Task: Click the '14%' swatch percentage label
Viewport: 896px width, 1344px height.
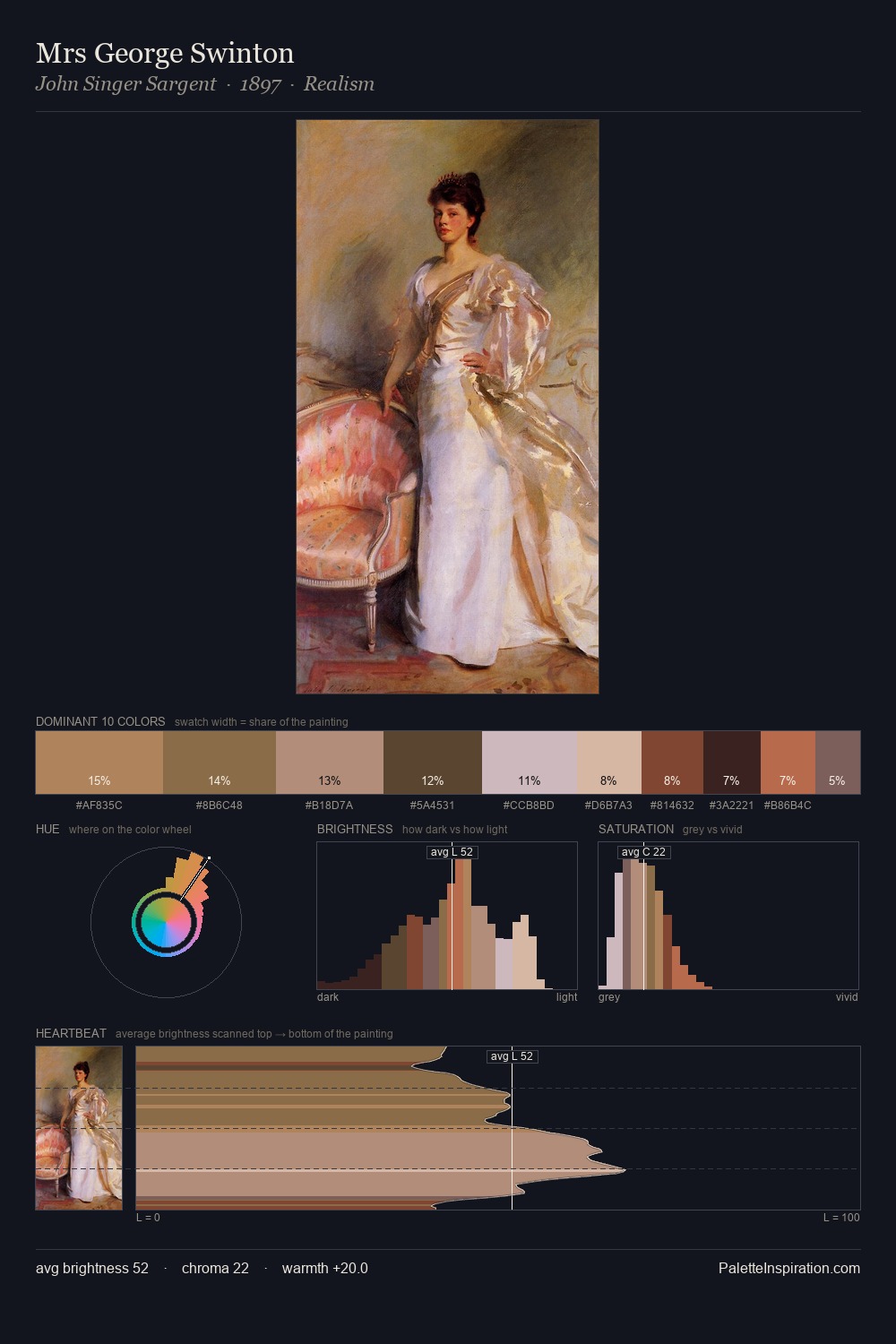Action: [220, 781]
